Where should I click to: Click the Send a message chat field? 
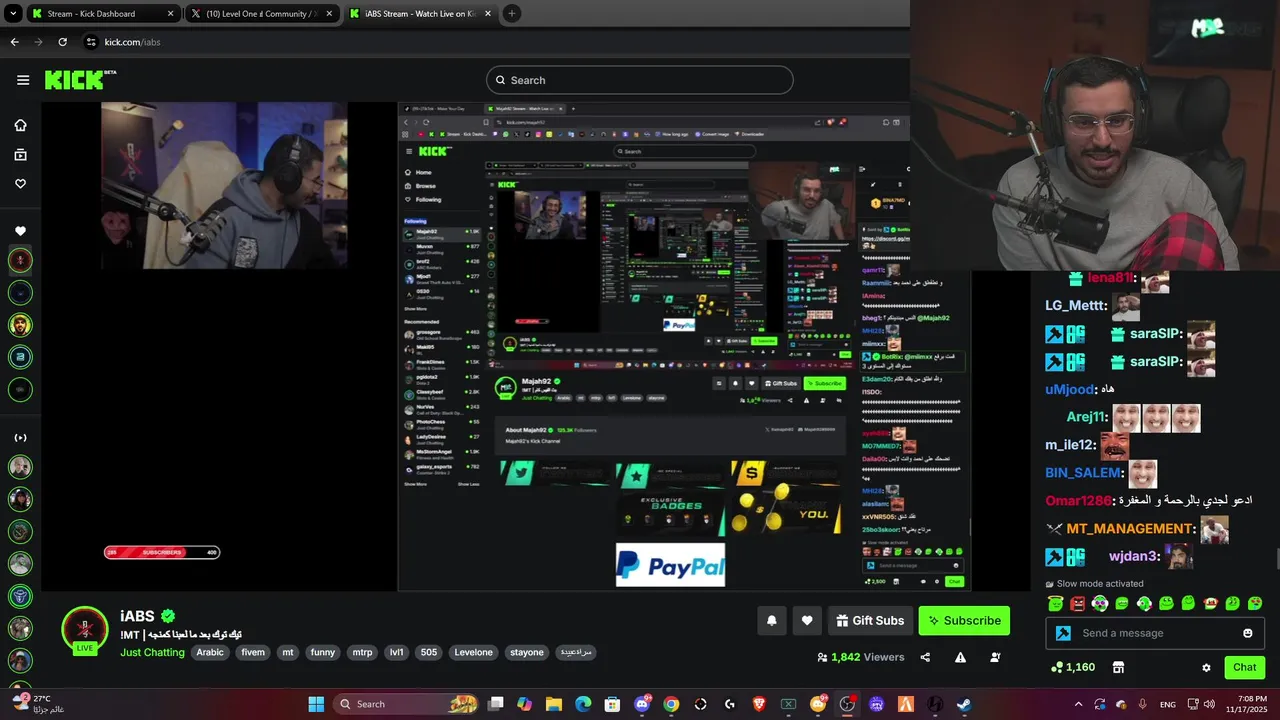coord(1156,633)
